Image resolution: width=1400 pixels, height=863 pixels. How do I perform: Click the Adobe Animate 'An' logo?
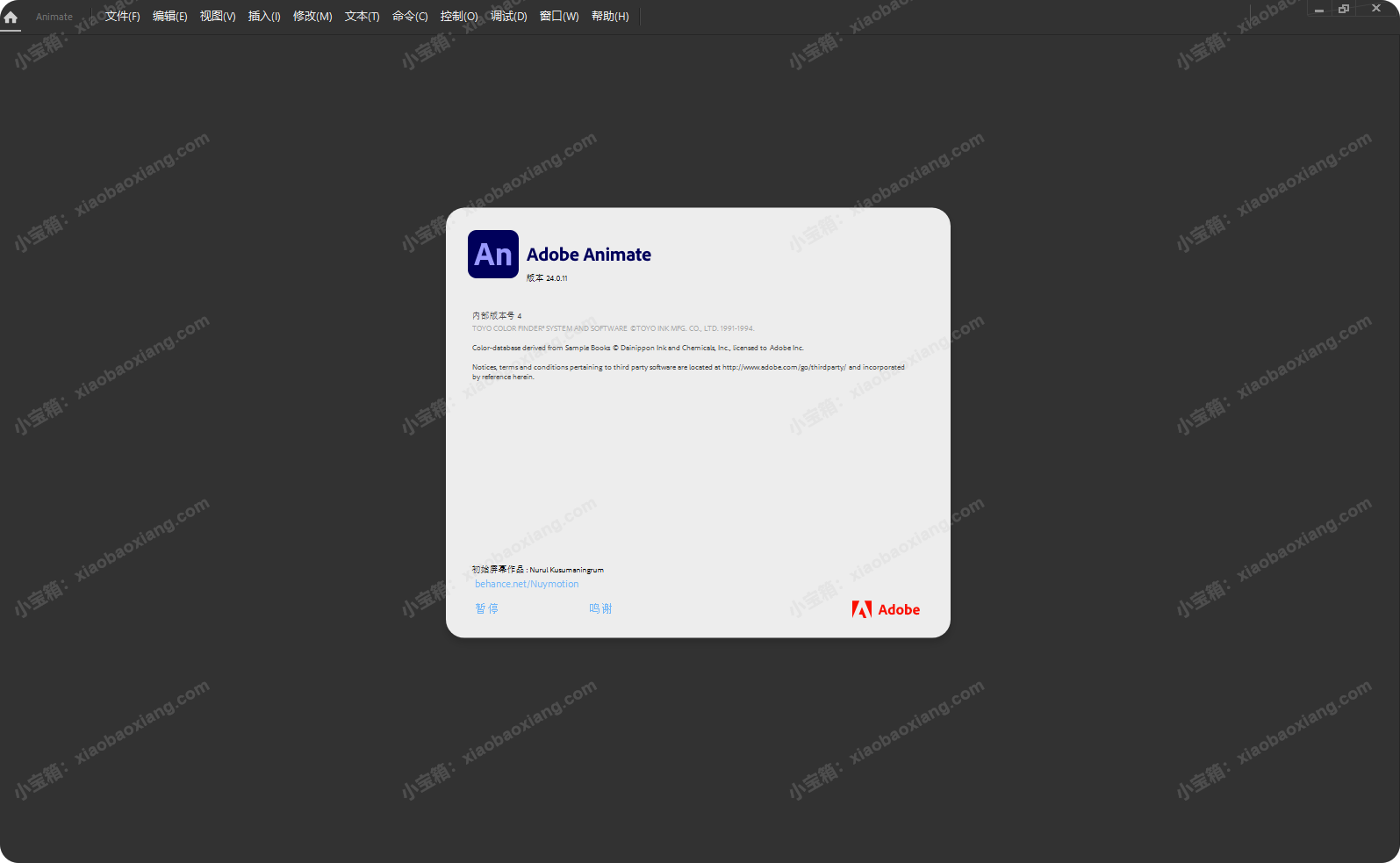492,255
